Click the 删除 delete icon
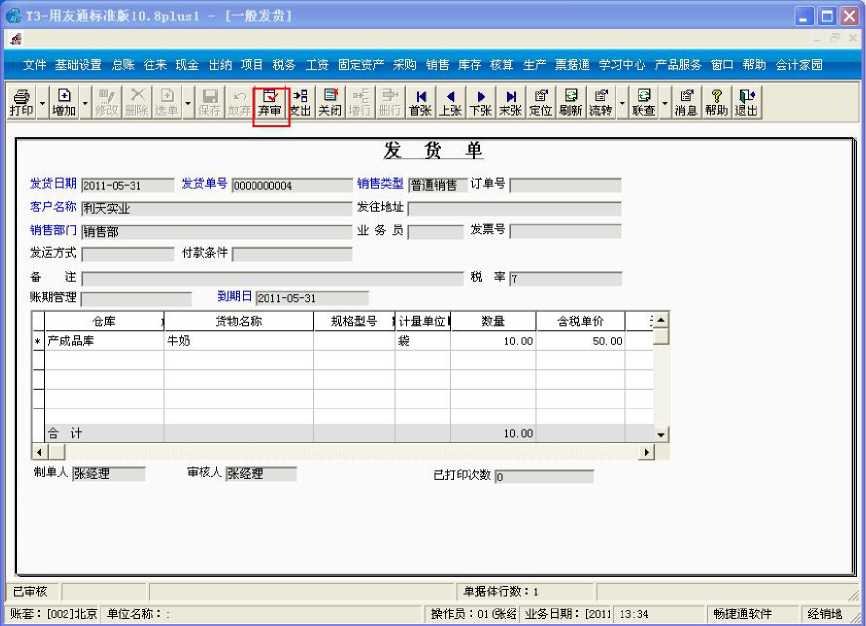The width and height of the screenshot is (866, 626). point(136,103)
